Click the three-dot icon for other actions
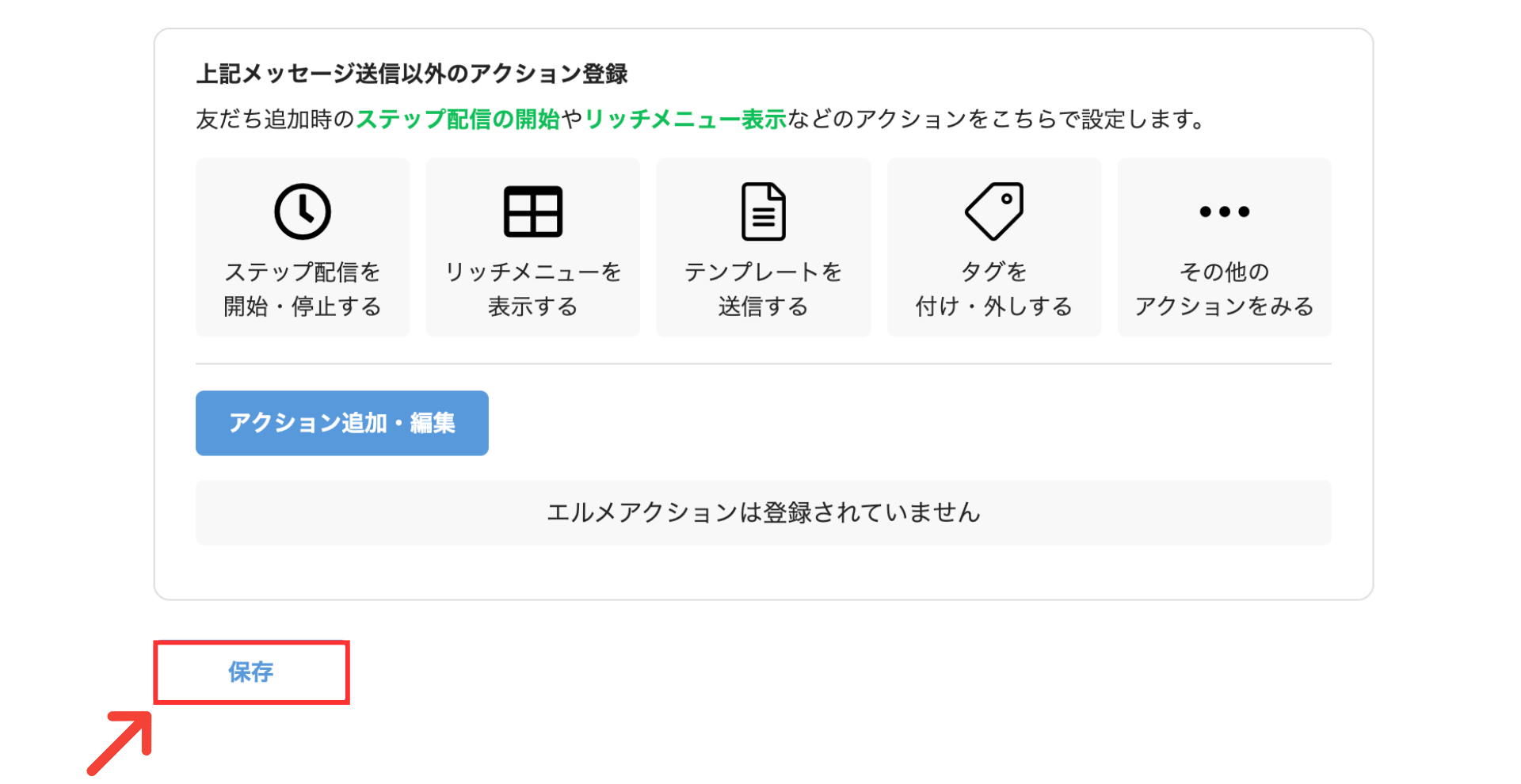Viewport: 1521px width, 784px height. [1224, 211]
